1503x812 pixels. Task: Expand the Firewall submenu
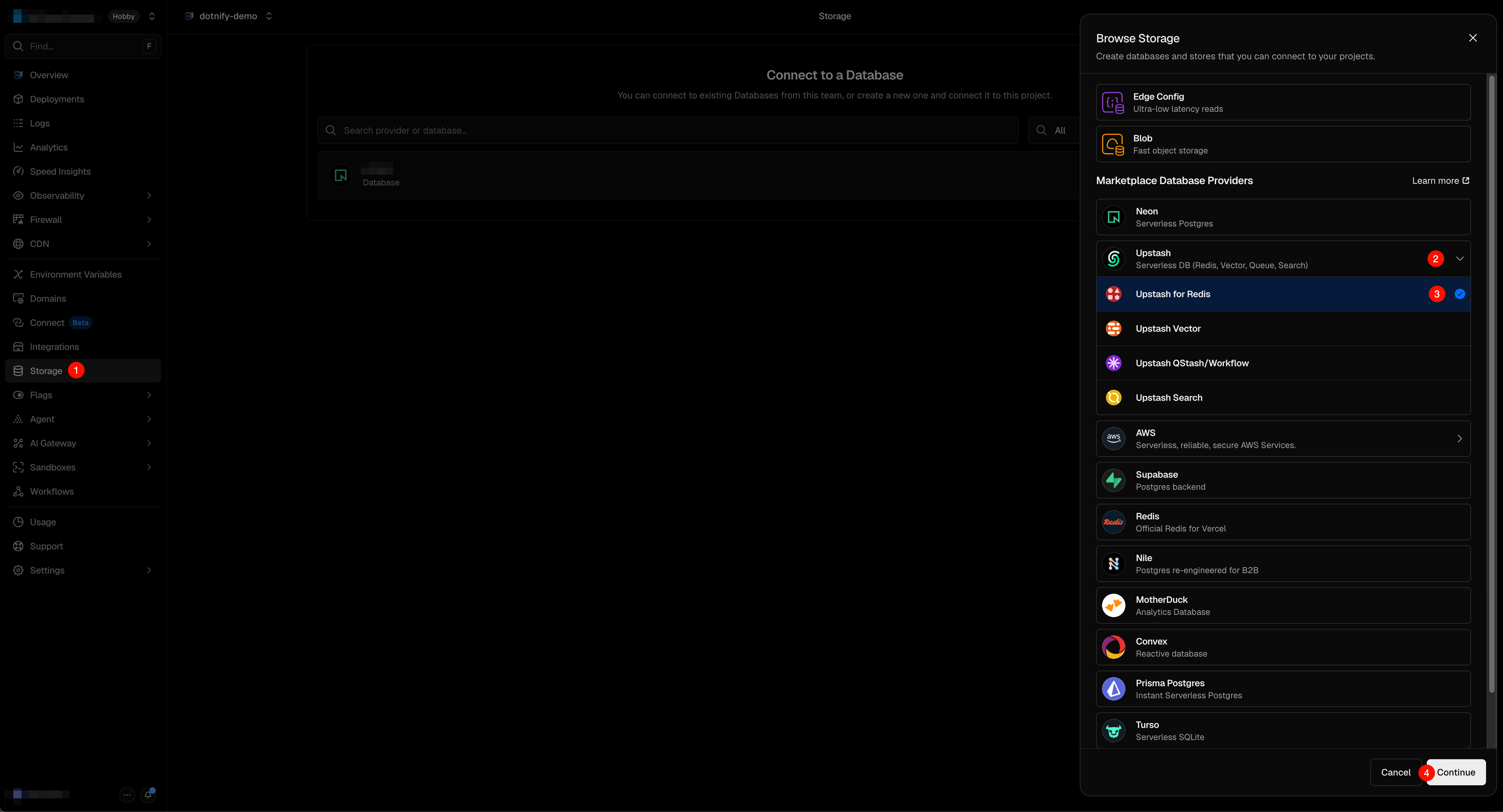(x=149, y=219)
